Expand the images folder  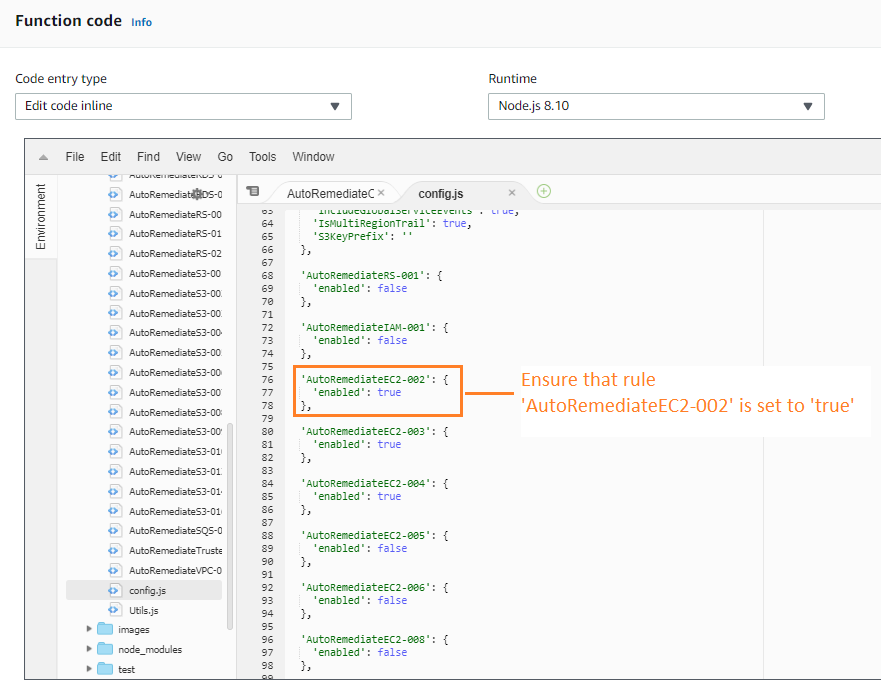click(x=89, y=628)
